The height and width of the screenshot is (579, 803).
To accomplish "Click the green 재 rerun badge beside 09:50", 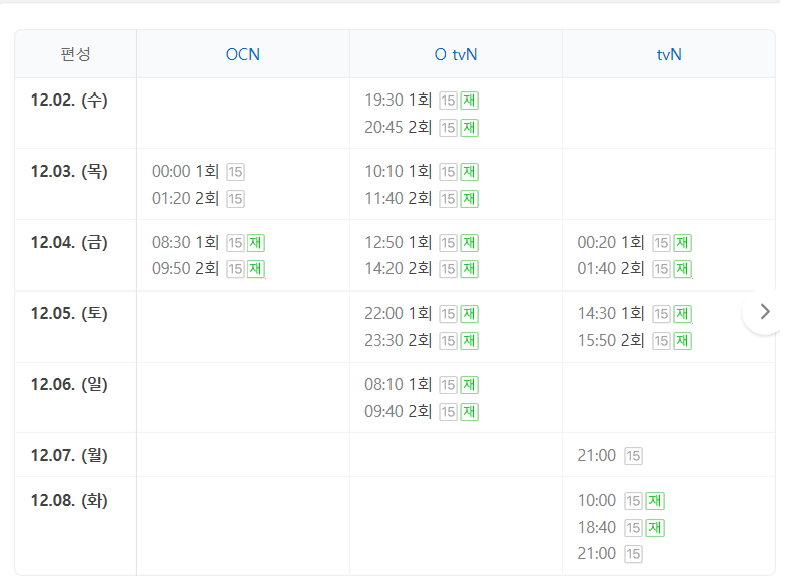I will coord(256,269).
